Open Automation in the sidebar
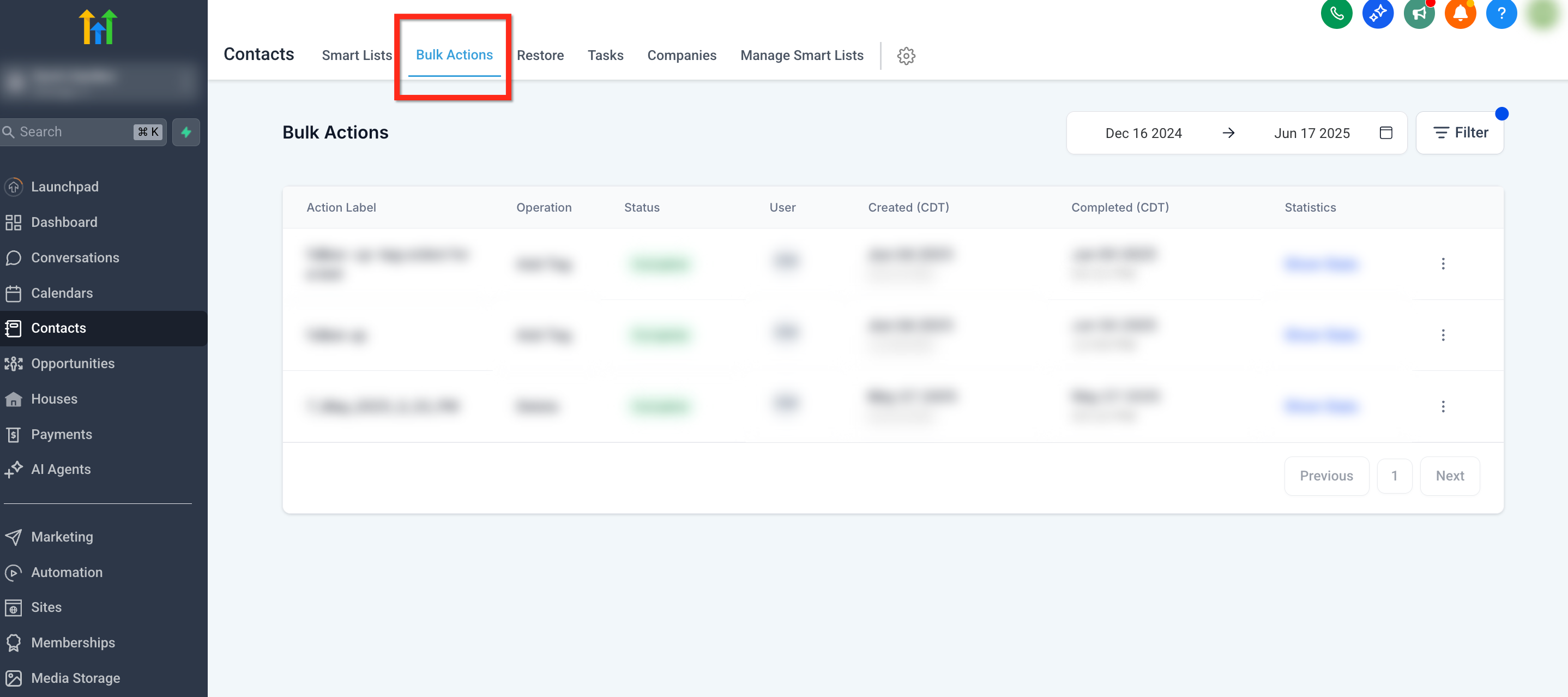 tap(67, 572)
